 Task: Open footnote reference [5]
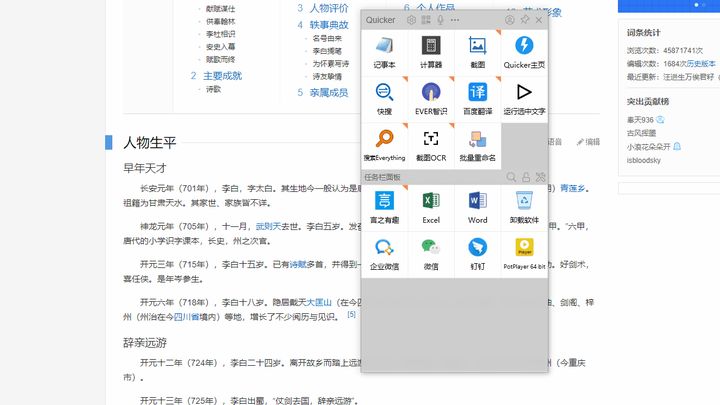coord(351,315)
